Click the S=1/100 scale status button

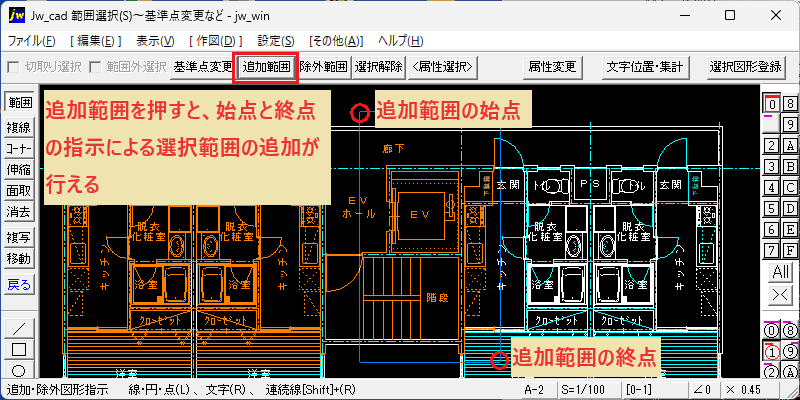tap(589, 390)
